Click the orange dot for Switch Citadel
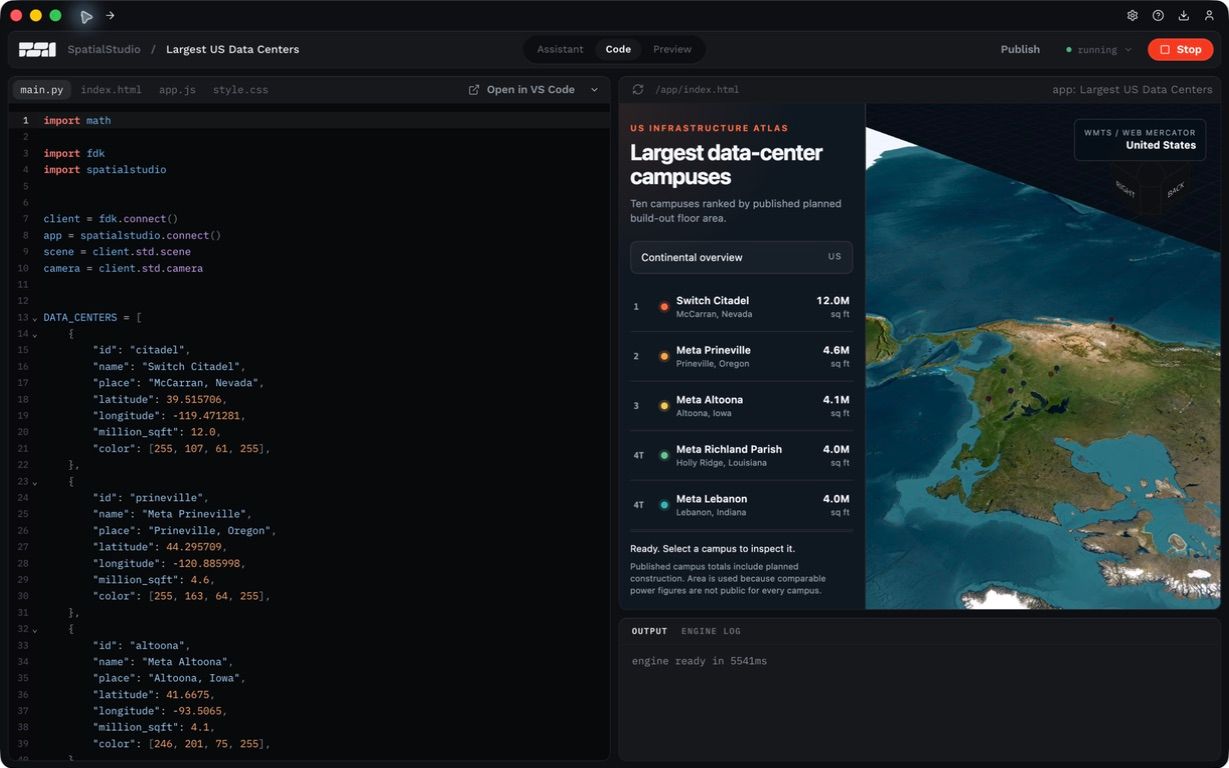Image resolution: width=1229 pixels, height=768 pixels. pos(664,307)
